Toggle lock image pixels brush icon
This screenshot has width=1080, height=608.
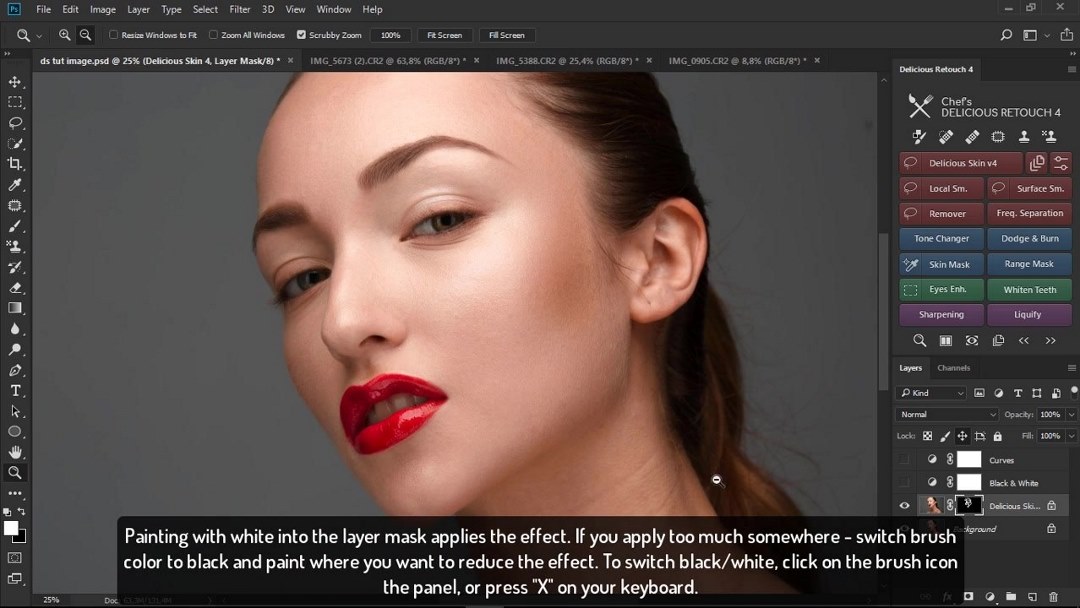tap(945, 436)
